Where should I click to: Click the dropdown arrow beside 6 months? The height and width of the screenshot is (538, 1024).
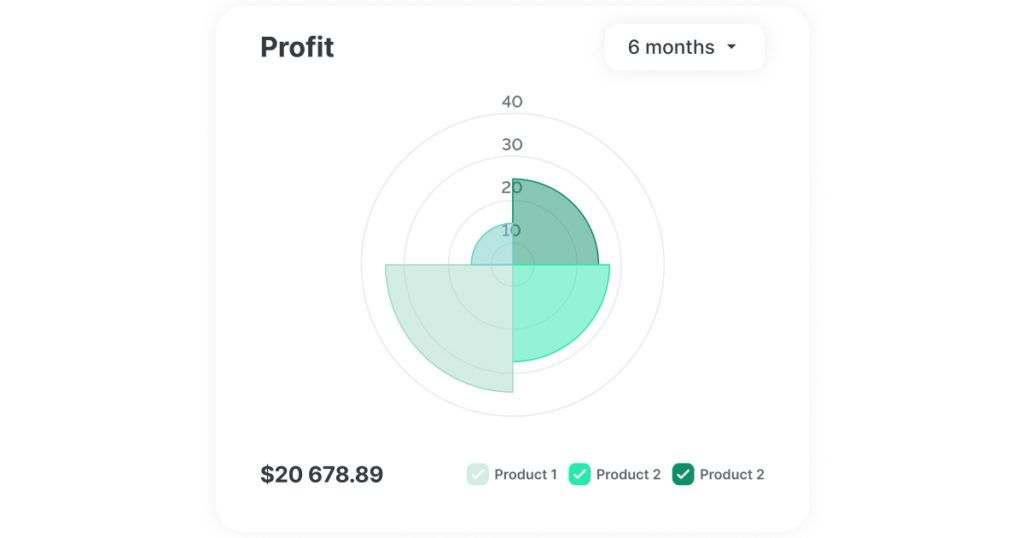point(731,47)
